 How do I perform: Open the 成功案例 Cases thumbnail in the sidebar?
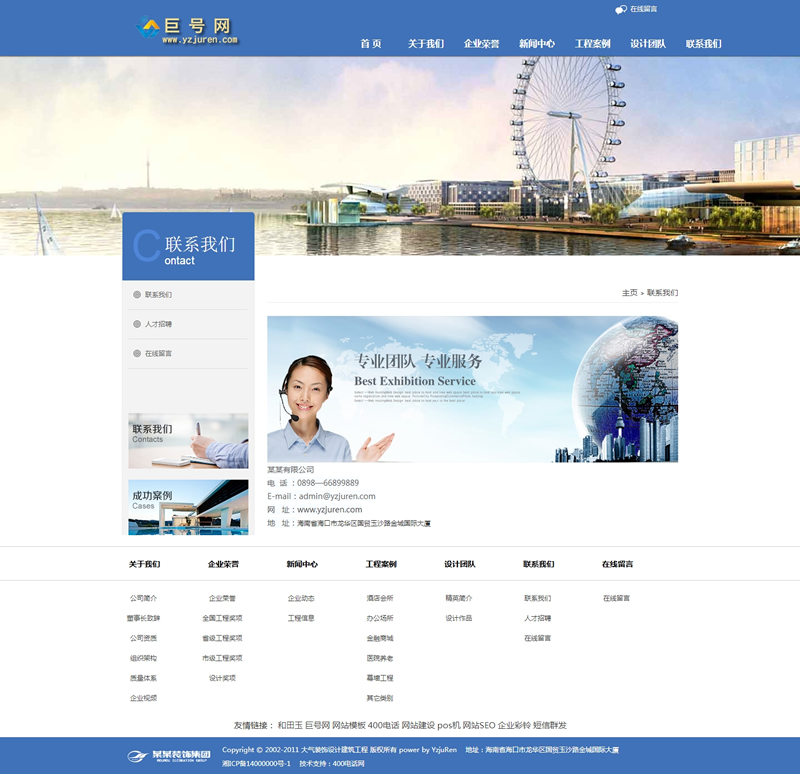click(188, 507)
